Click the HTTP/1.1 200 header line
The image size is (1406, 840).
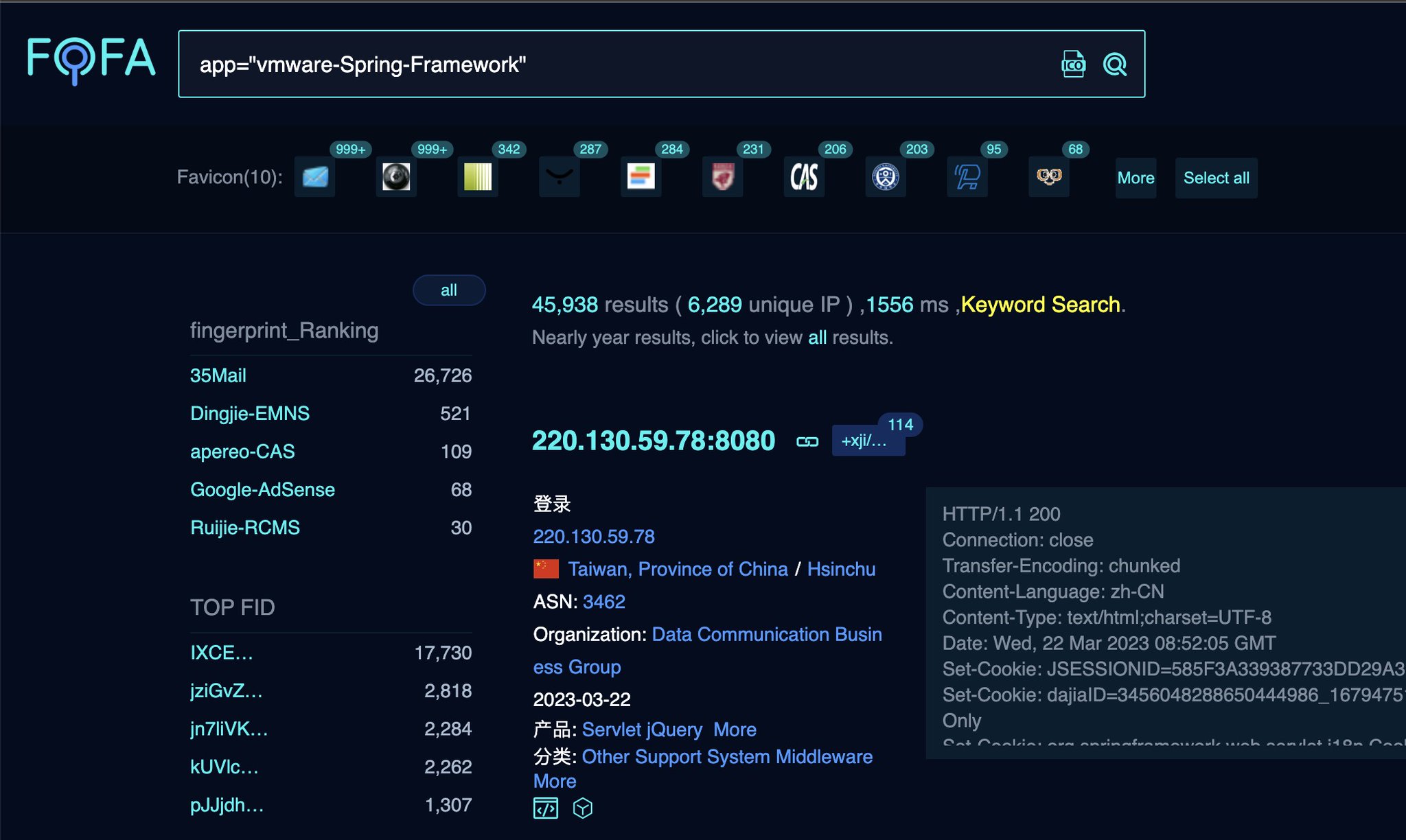point(1001,514)
